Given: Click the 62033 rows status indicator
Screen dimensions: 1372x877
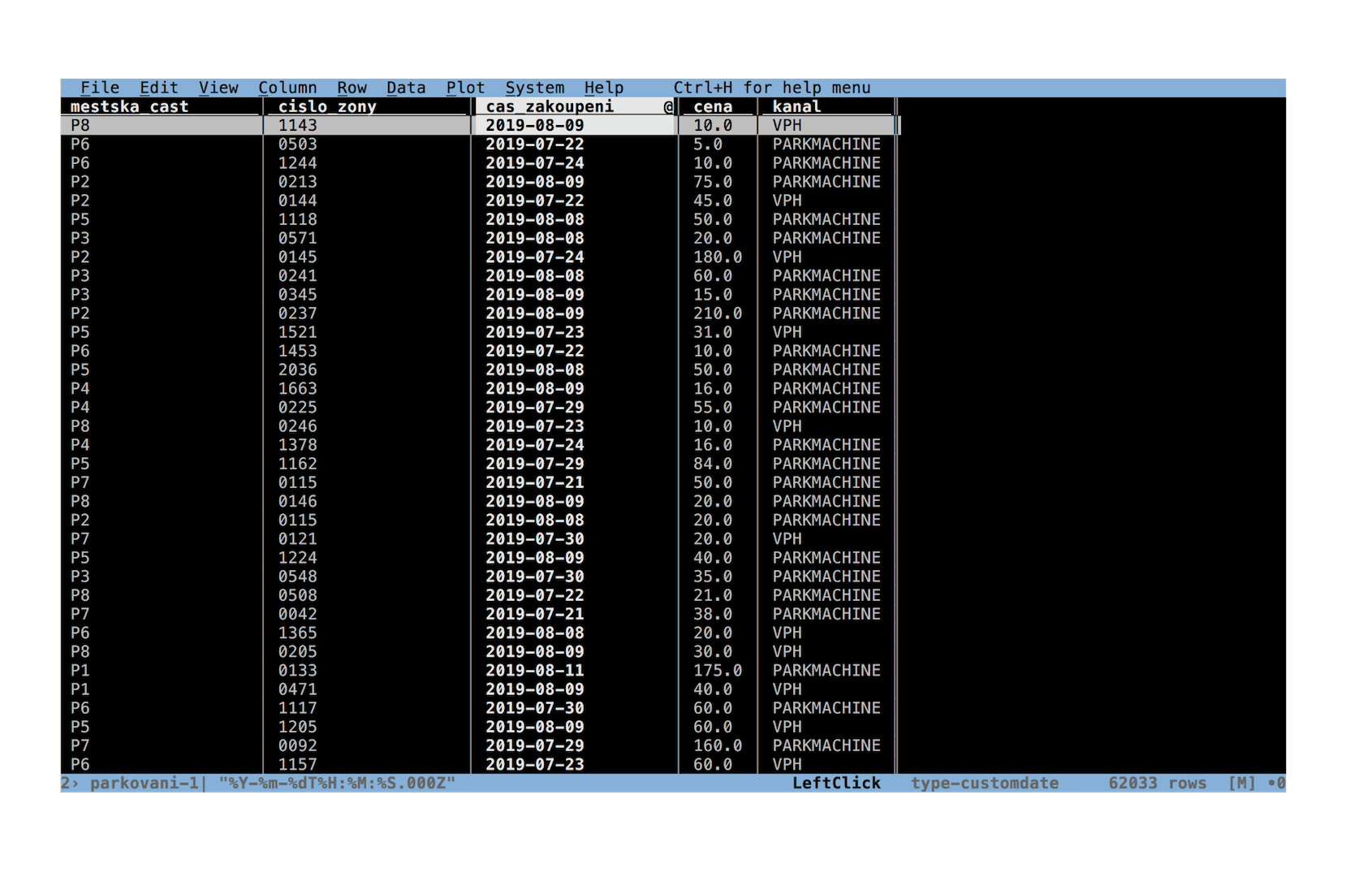Looking at the screenshot, I should [x=1157, y=783].
